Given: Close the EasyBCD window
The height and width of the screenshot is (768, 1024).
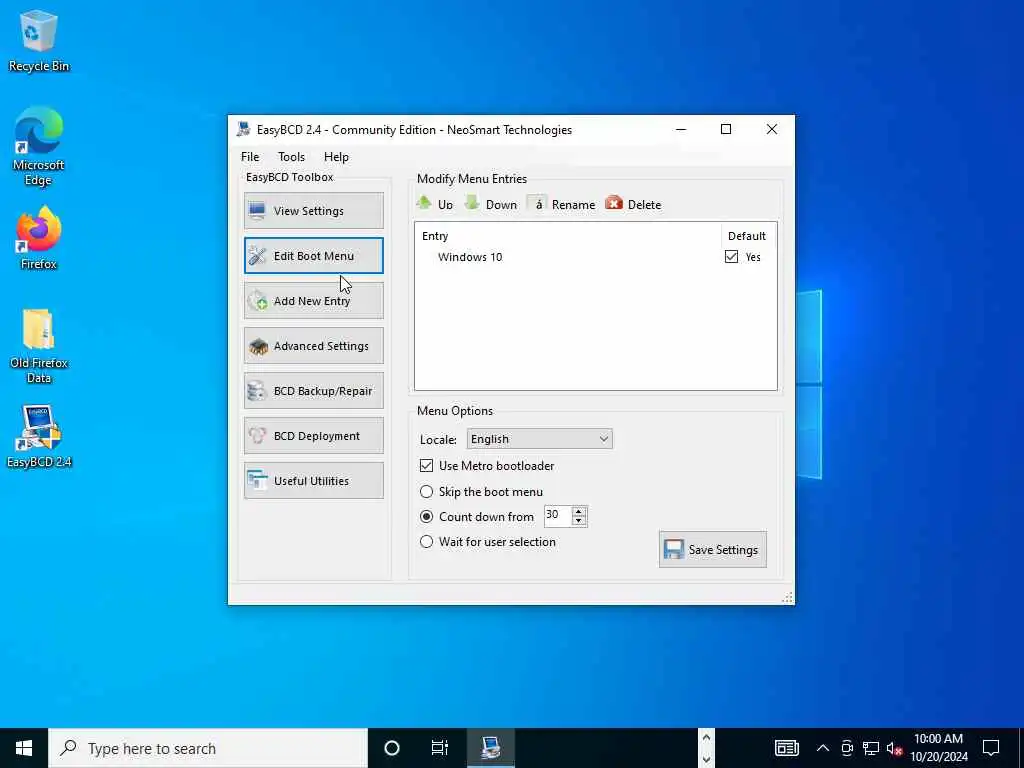Looking at the screenshot, I should [x=771, y=129].
